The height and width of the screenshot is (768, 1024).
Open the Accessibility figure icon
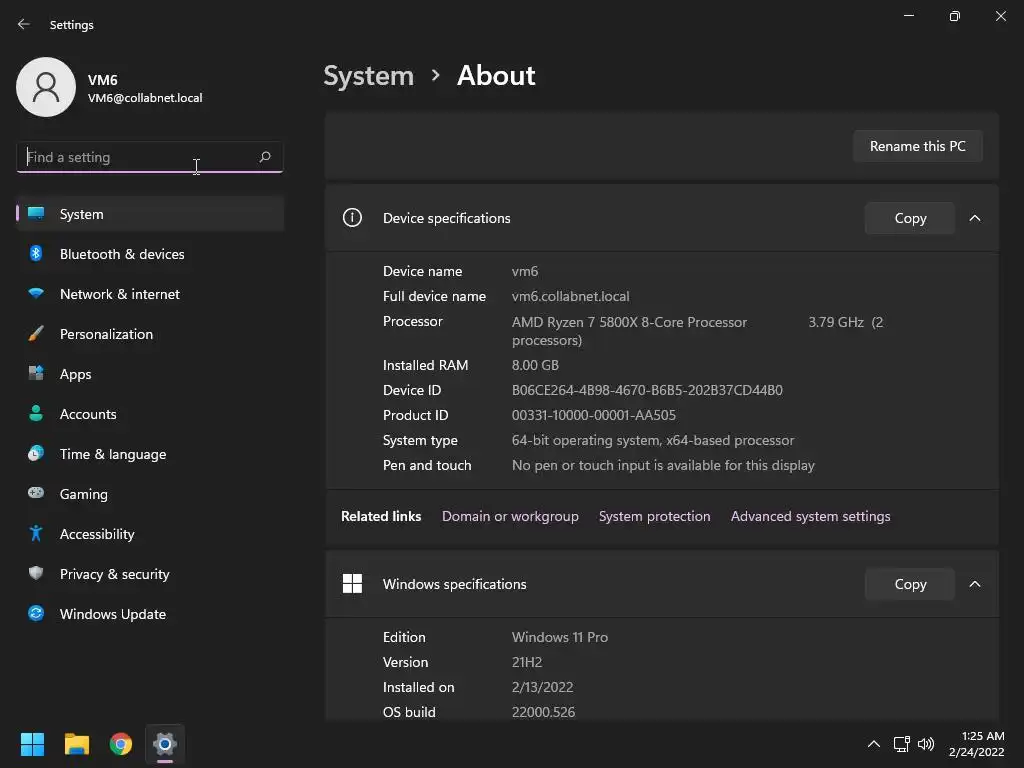coord(36,534)
